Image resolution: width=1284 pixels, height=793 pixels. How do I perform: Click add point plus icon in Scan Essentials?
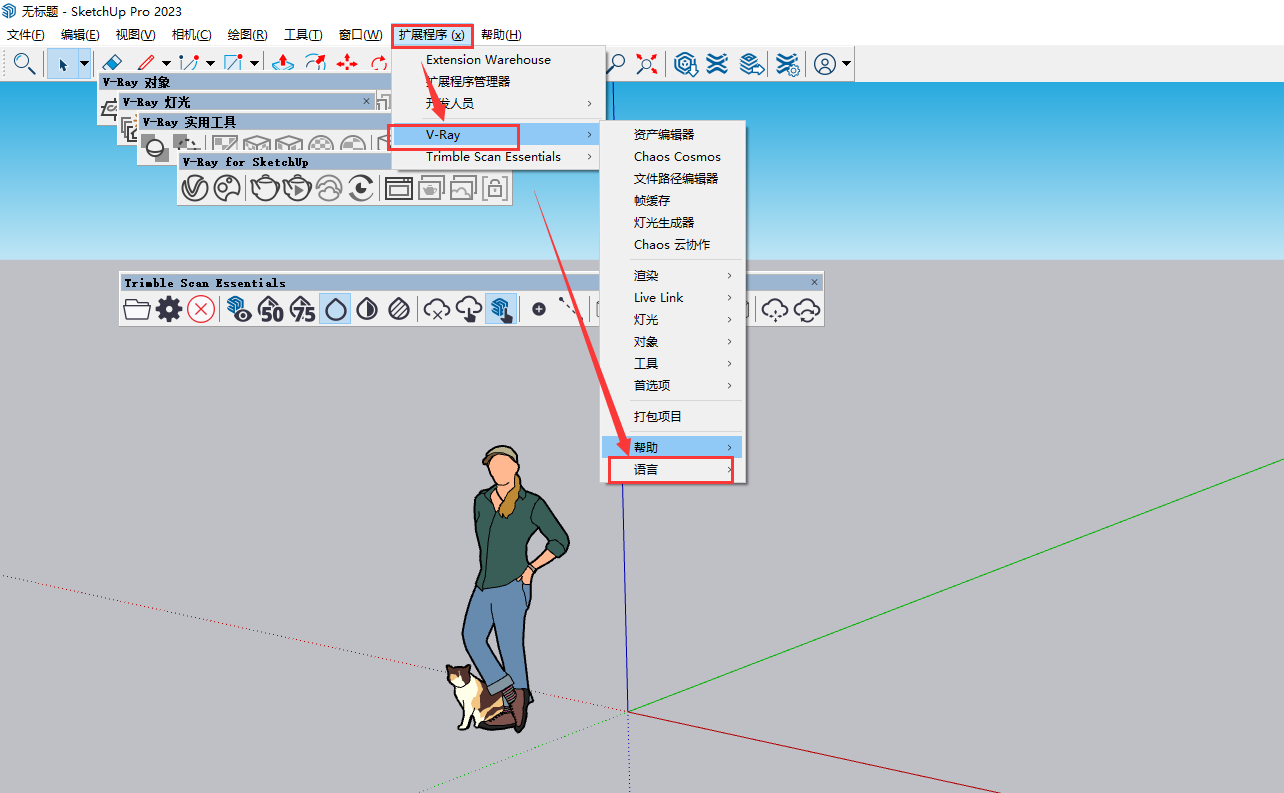tap(539, 309)
